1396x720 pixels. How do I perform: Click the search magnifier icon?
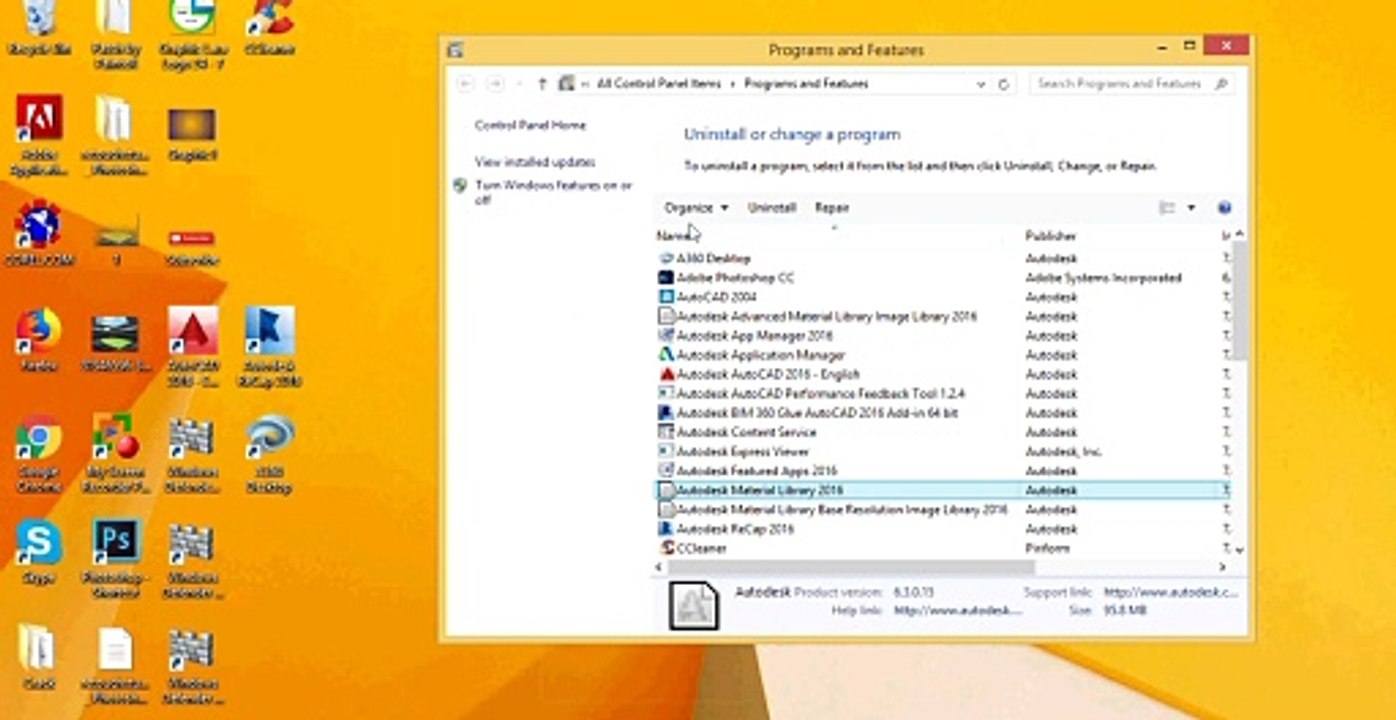coord(1221,84)
